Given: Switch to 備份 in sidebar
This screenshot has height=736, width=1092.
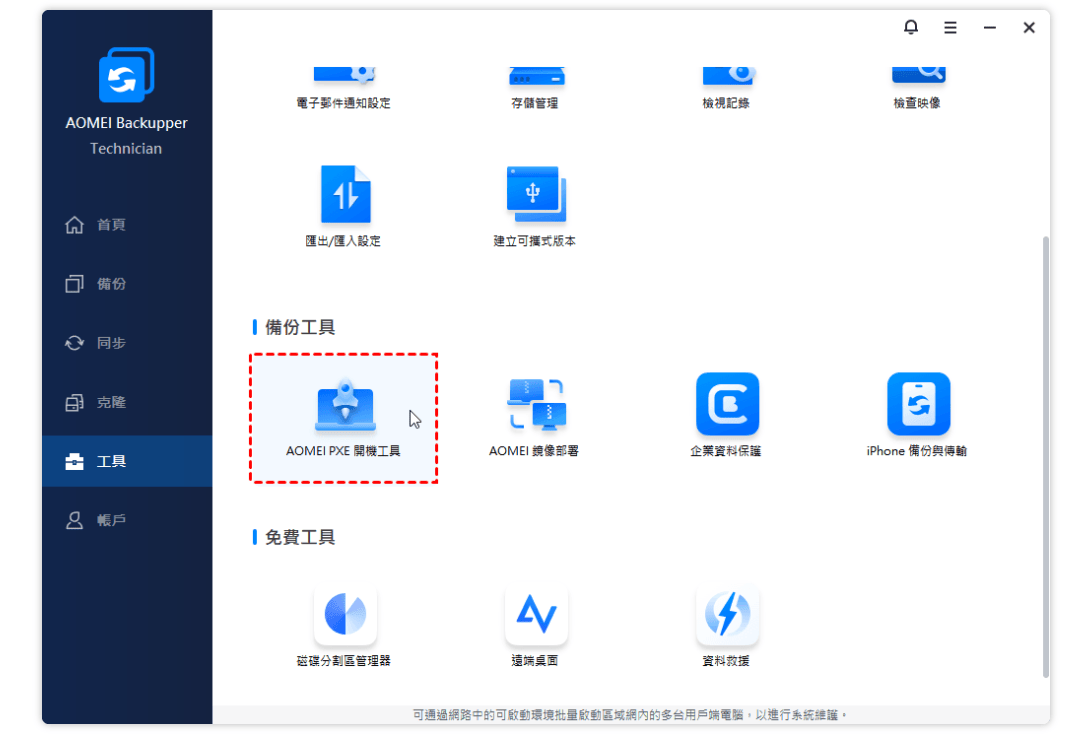Looking at the screenshot, I should point(127,284).
